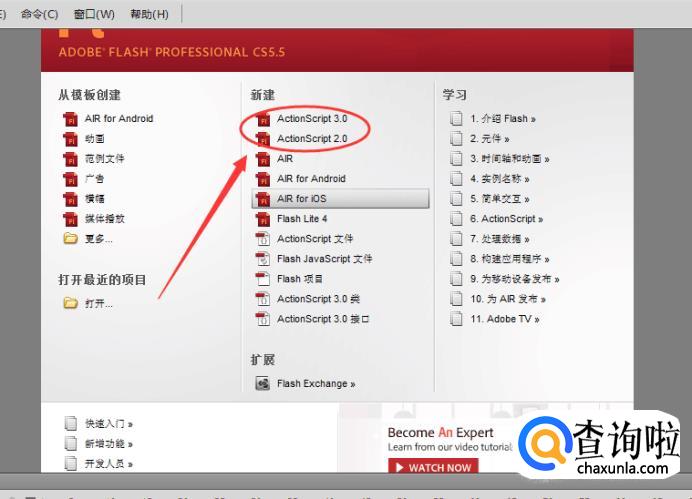The height and width of the screenshot is (499, 692).
Task: Open lesson 9. 为移动设备发布
Action: click(515, 279)
